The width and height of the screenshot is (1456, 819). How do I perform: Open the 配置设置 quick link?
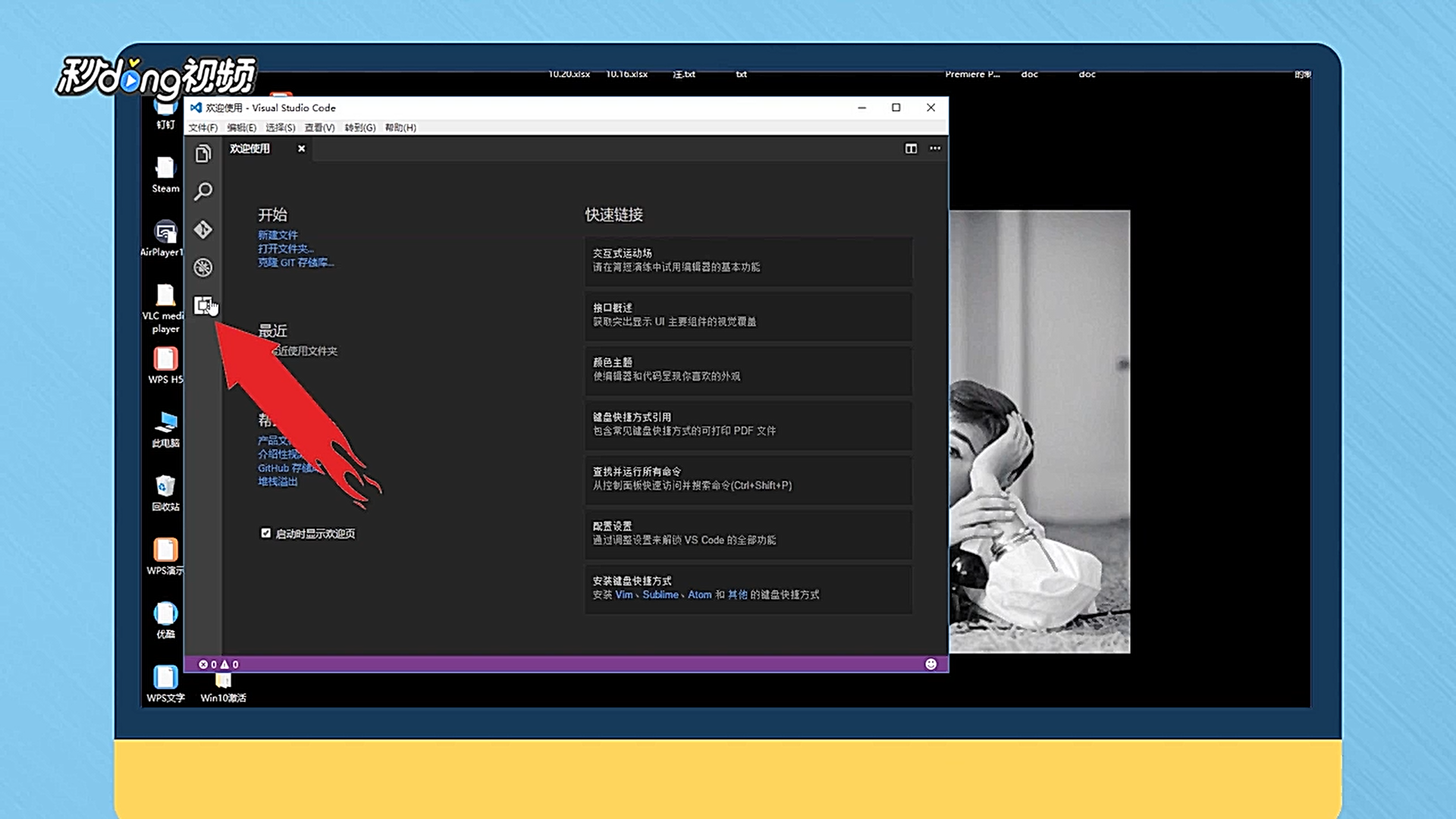[x=748, y=534]
